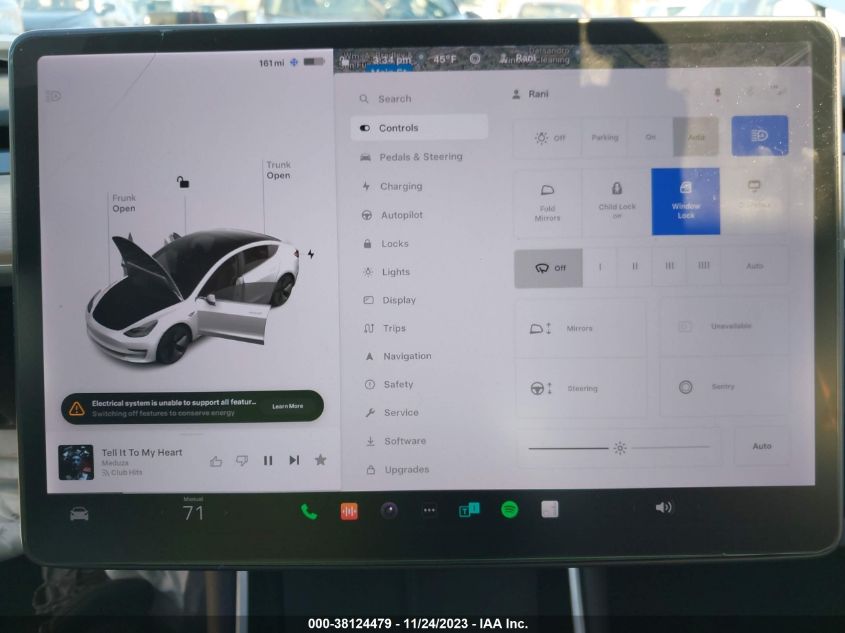Toggle Child Lock
The width and height of the screenshot is (845, 633).
pos(617,202)
